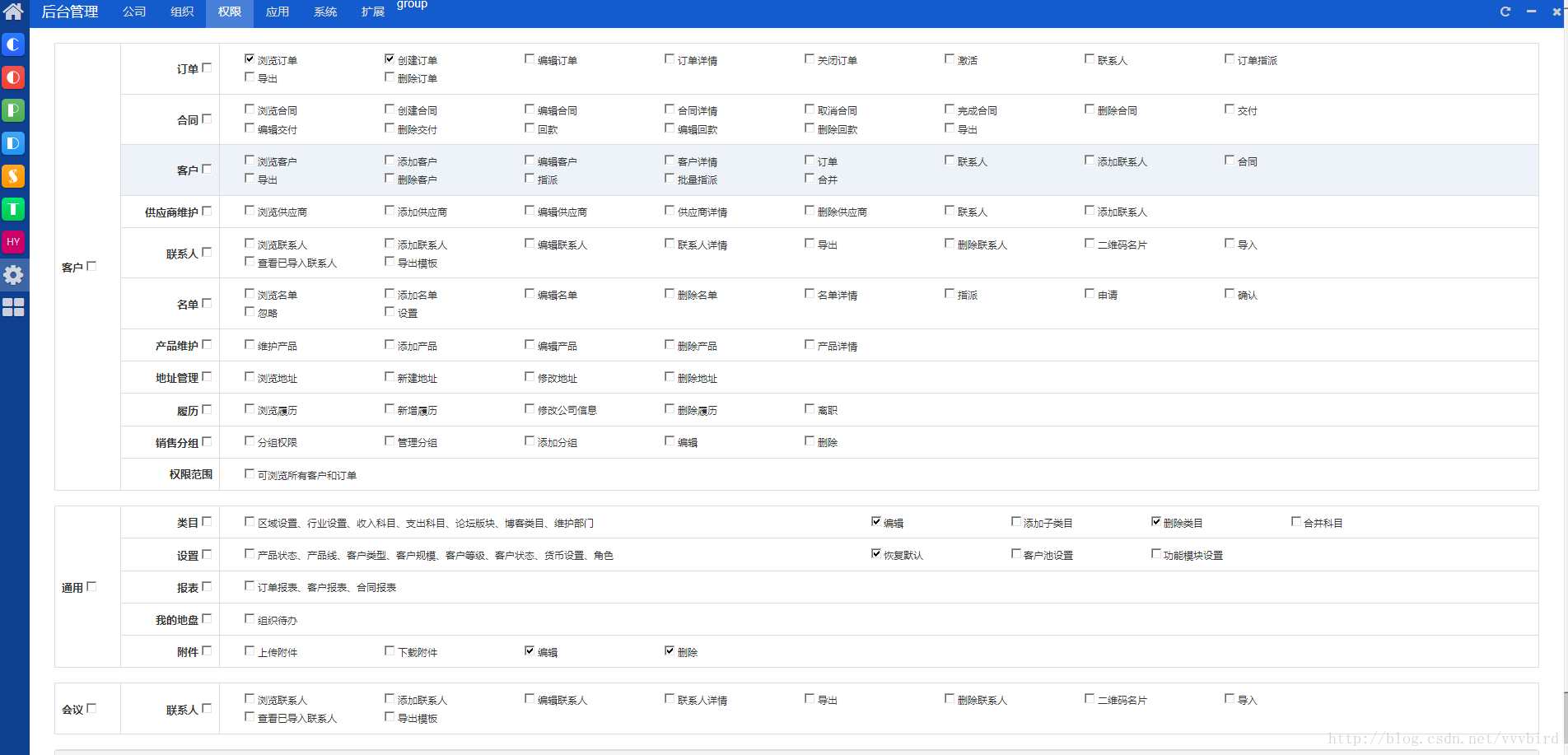Check the 浏览客户 permission

click(250, 161)
